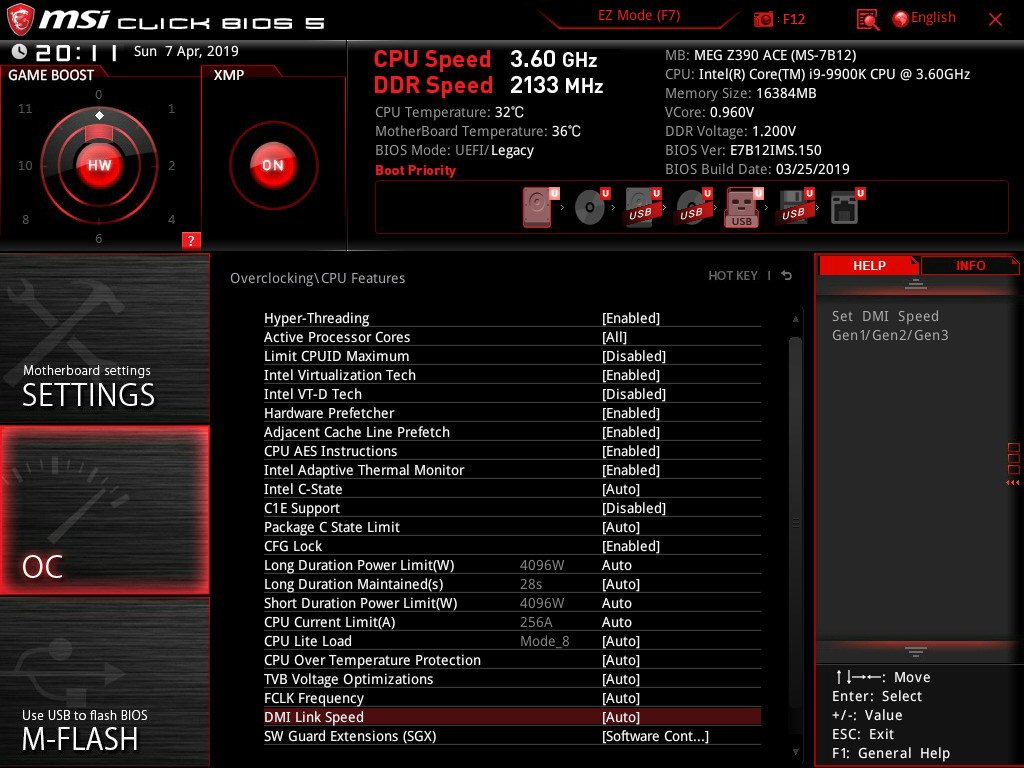The width and height of the screenshot is (1024, 768).
Task: Switch to the HELP tab
Action: [869, 265]
